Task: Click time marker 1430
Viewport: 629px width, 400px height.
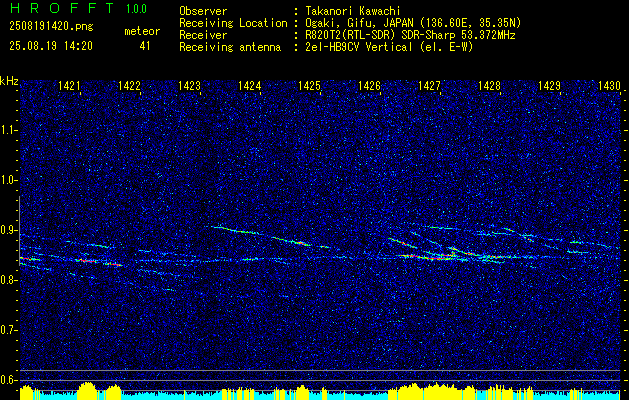Action: (x=609, y=85)
